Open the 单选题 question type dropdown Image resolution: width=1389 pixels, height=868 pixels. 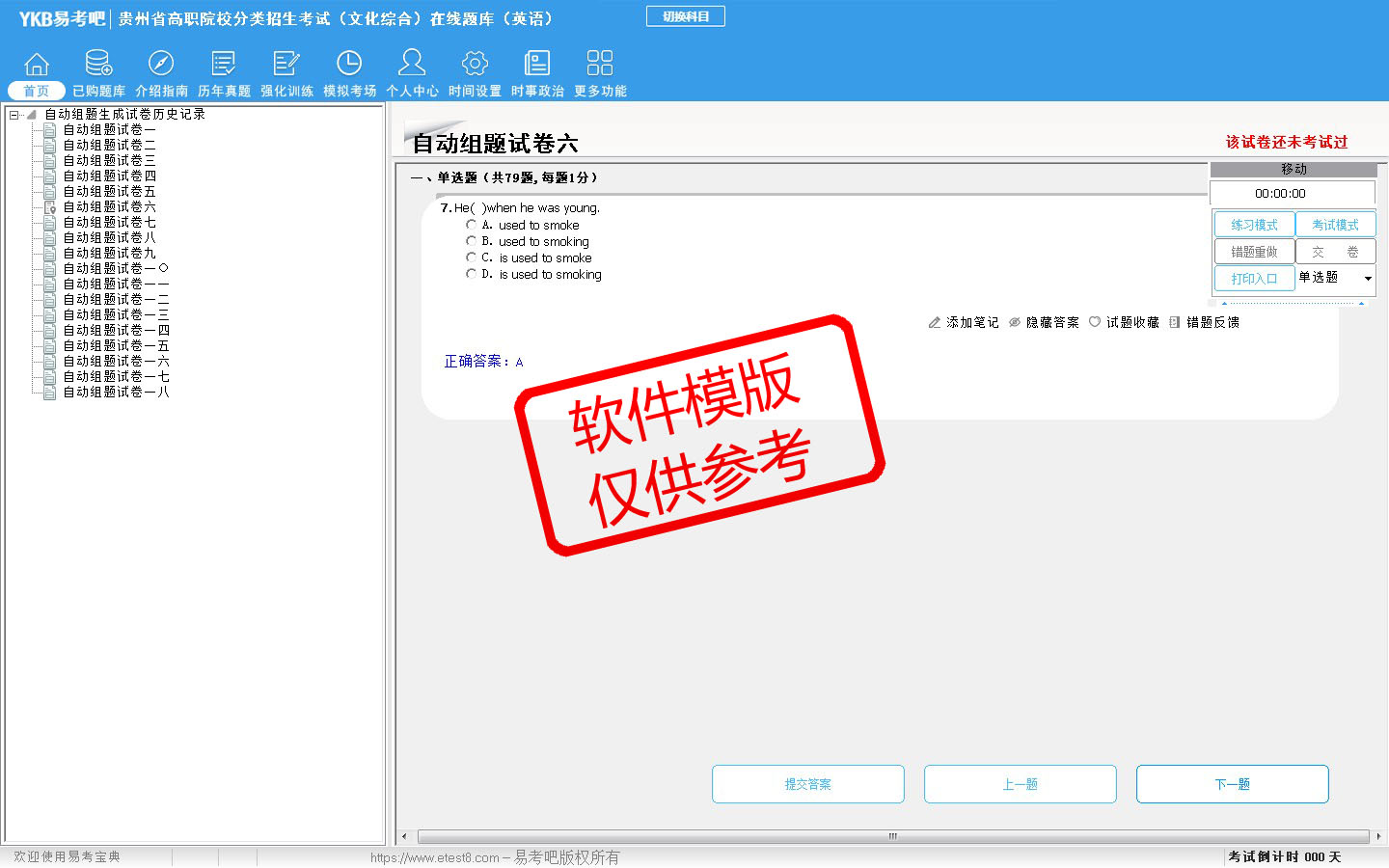tap(1367, 279)
